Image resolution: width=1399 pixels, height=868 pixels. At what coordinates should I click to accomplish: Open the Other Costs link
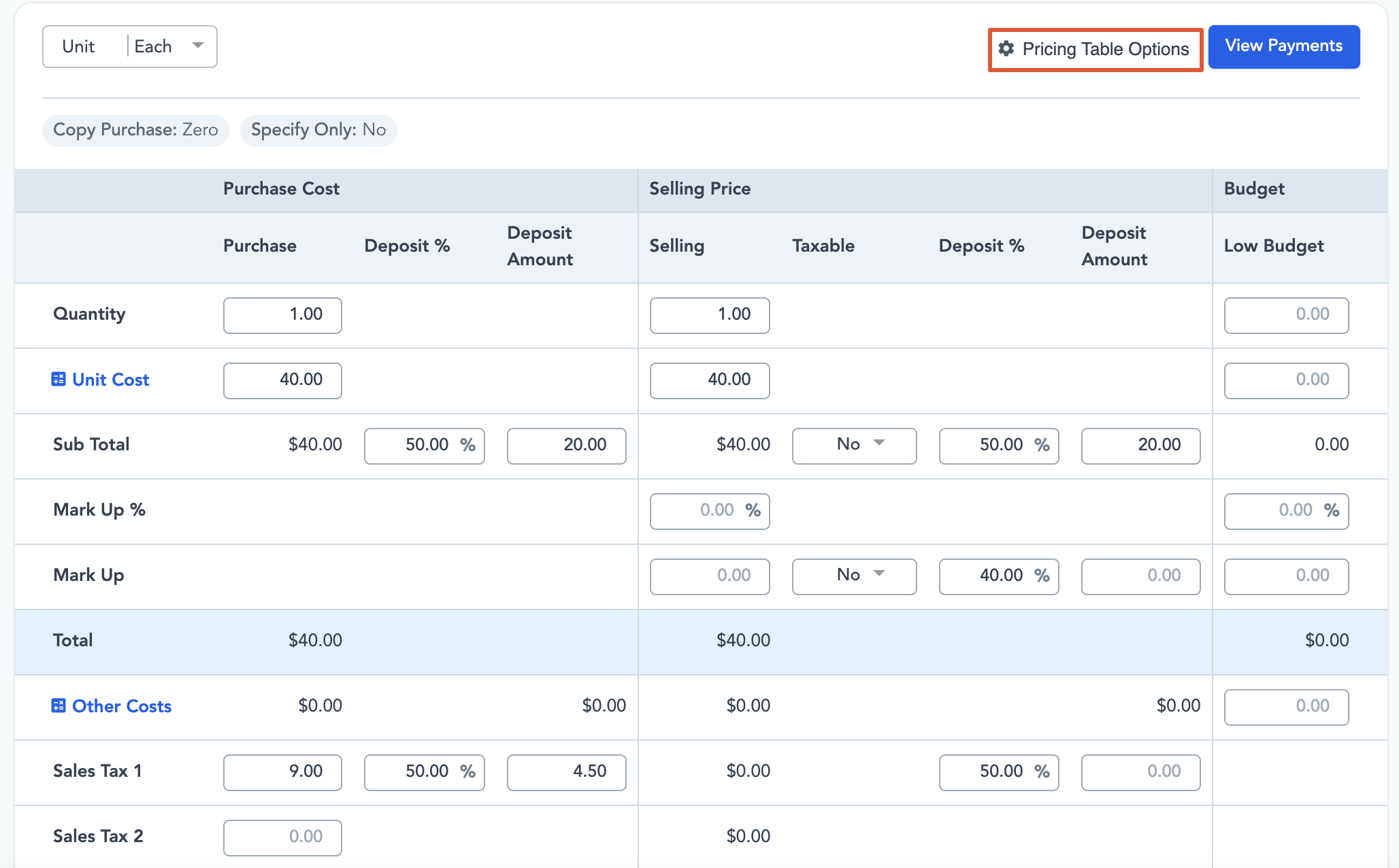[x=122, y=706]
